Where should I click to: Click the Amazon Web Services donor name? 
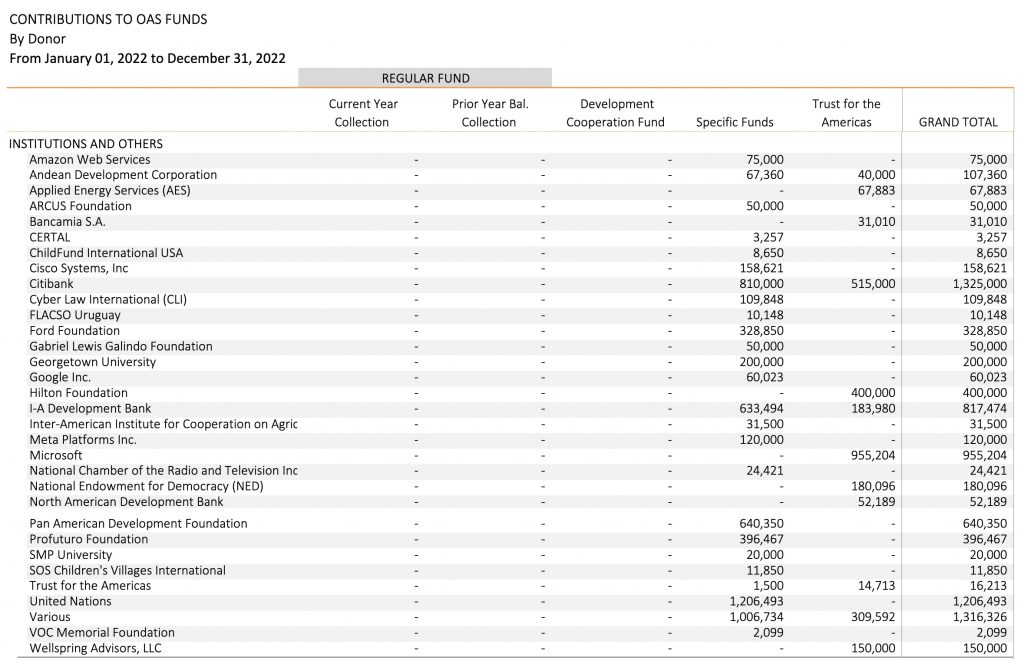click(89, 159)
